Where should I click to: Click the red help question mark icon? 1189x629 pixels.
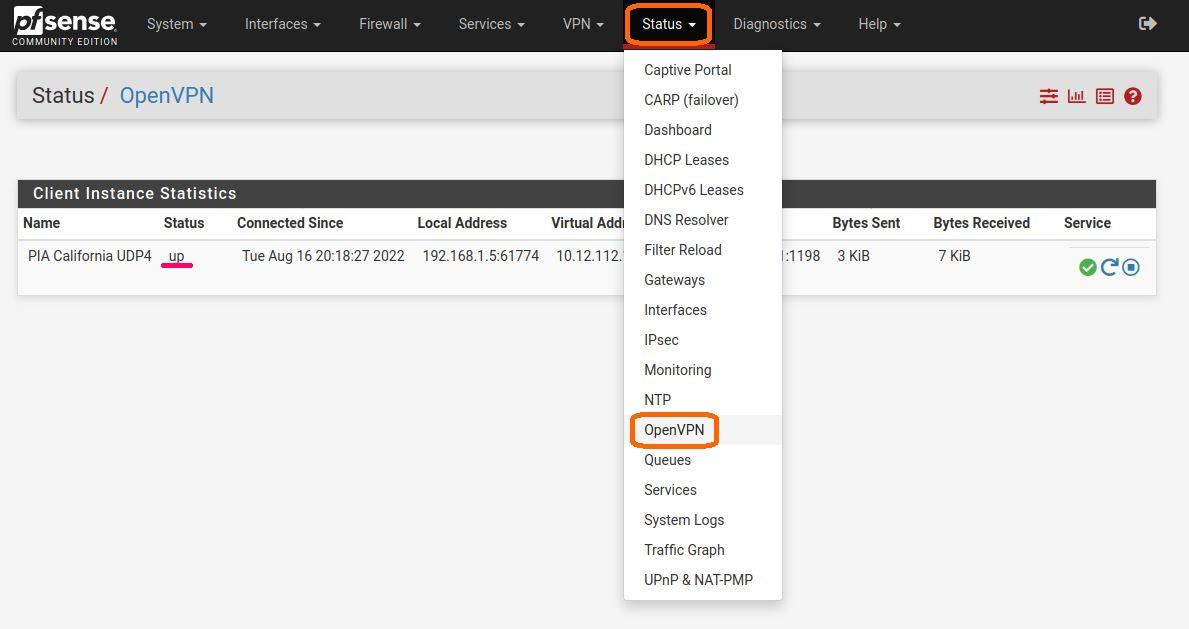1132,96
